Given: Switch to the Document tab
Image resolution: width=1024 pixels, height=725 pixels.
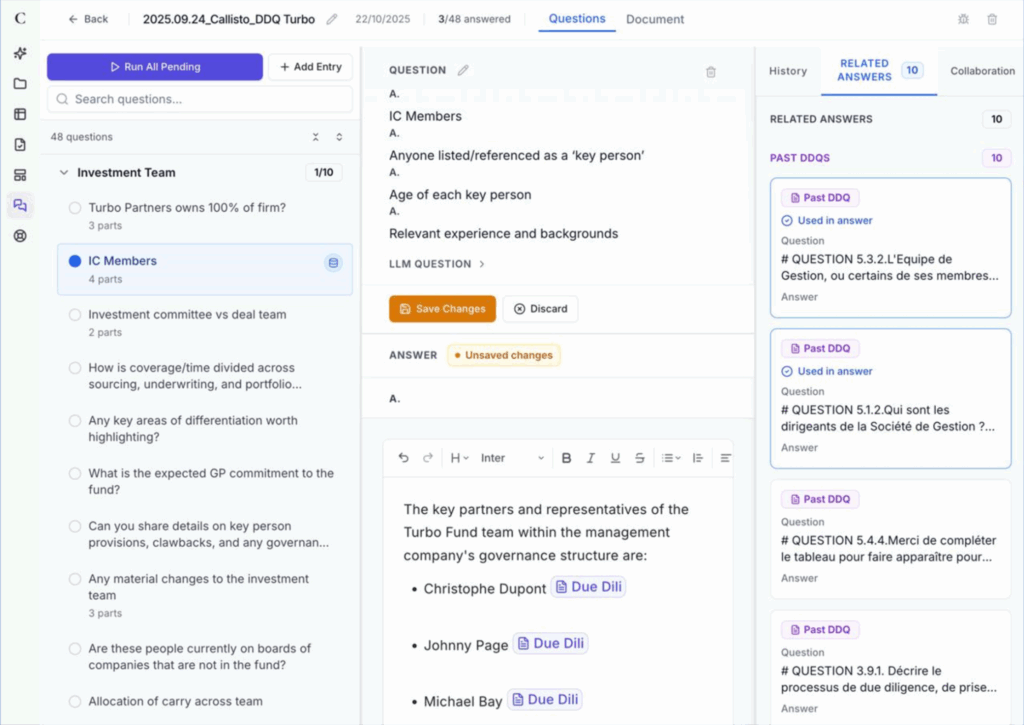Looking at the screenshot, I should 655,19.
